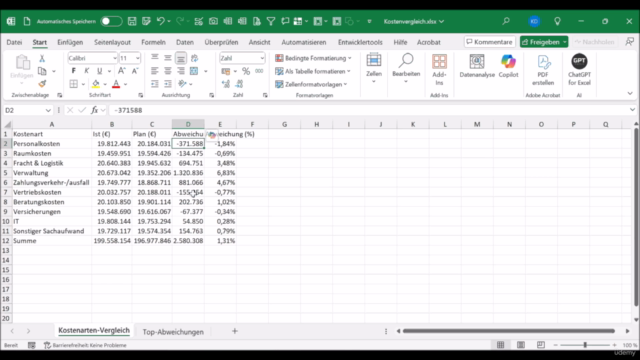The width and height of the screenshot is (640, 360).
Task: Open the Zellen dropdown
Action: pos(374,69)
